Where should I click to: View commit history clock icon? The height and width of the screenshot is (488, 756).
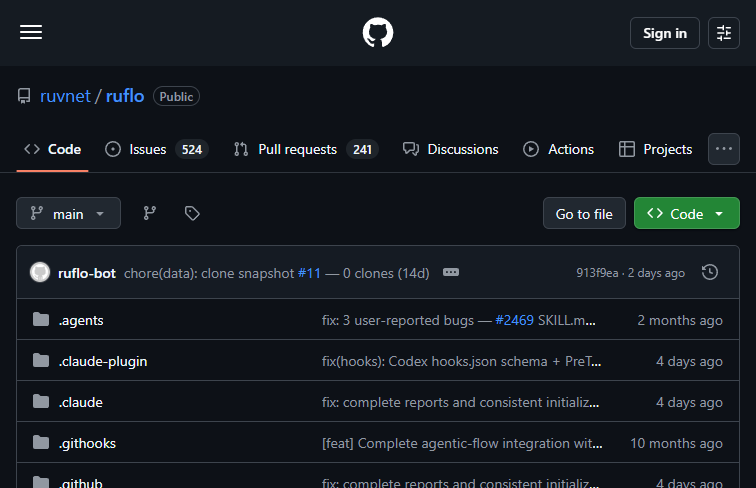tap(710, 272)
